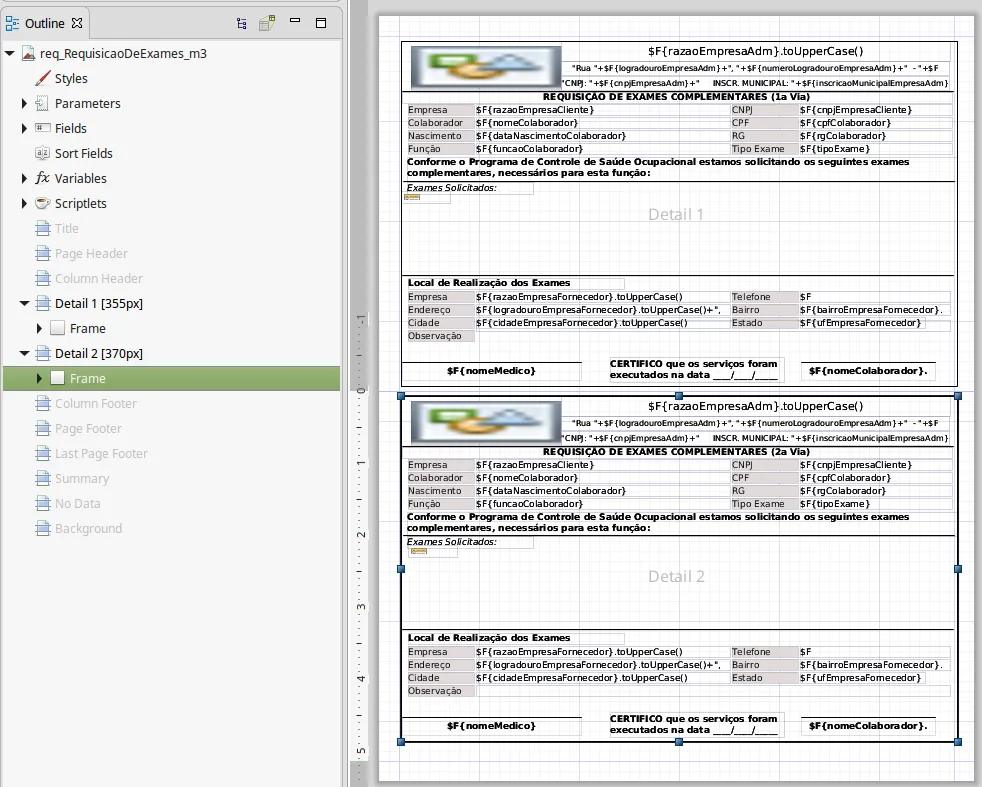Select the list element under Detail 2's Exames Solicitados
Viewport: 982px width, 787px height.
433,552
